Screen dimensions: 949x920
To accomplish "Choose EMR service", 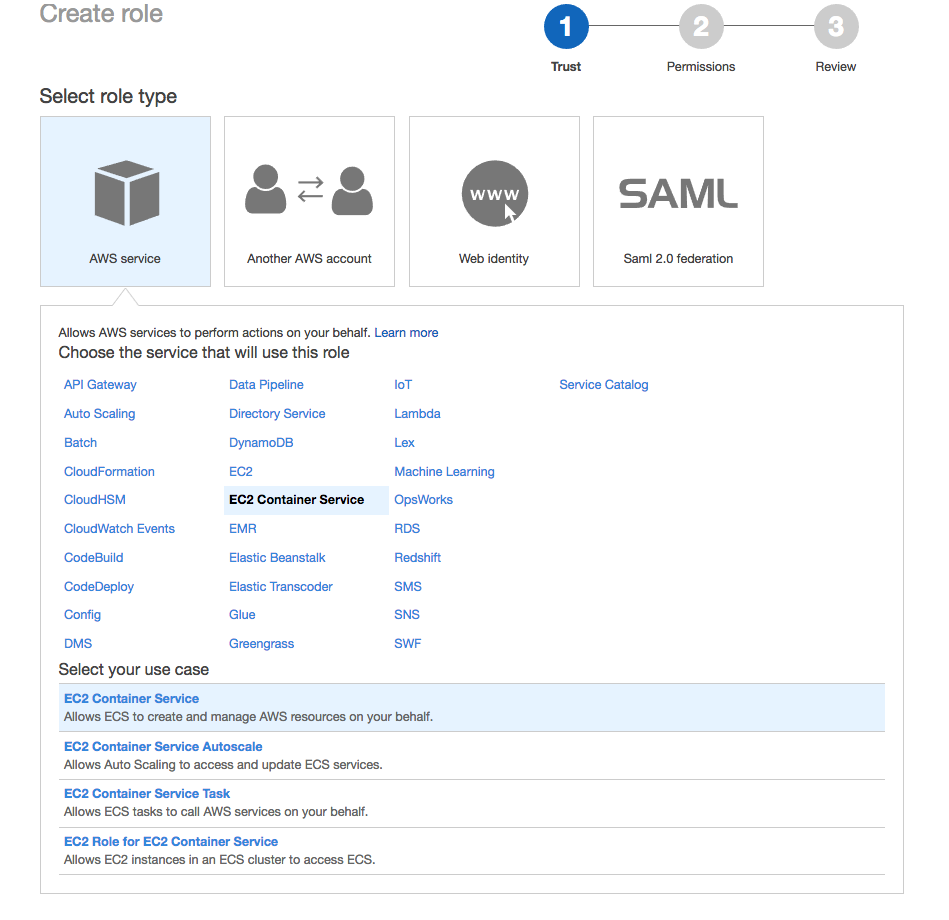I will tap(243, 529).
